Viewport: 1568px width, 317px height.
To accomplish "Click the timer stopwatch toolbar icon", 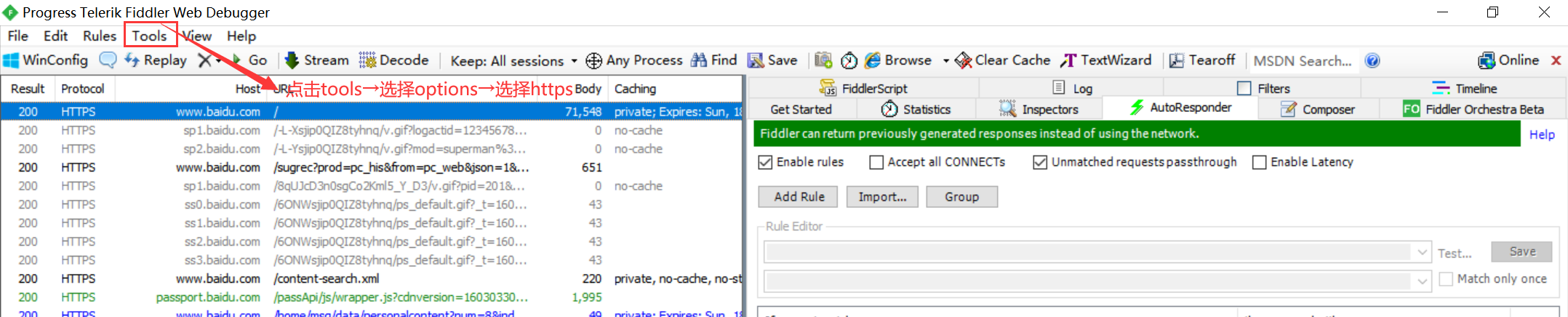I will pos(849,61).
